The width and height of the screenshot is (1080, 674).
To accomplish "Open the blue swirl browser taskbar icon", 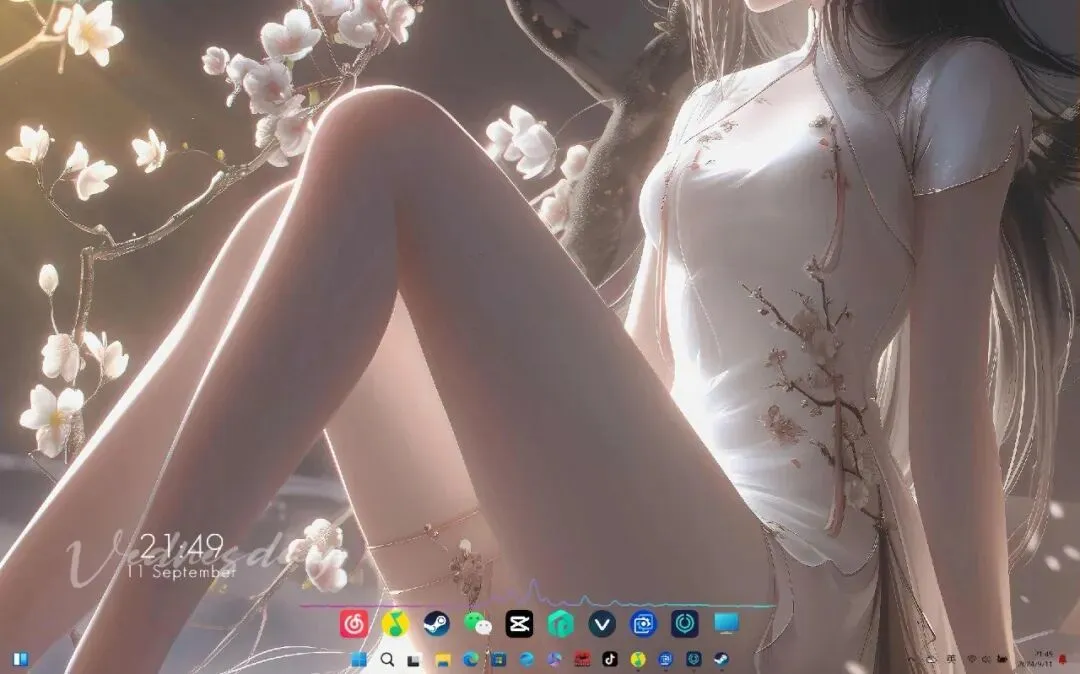I will tap(527, 660).
